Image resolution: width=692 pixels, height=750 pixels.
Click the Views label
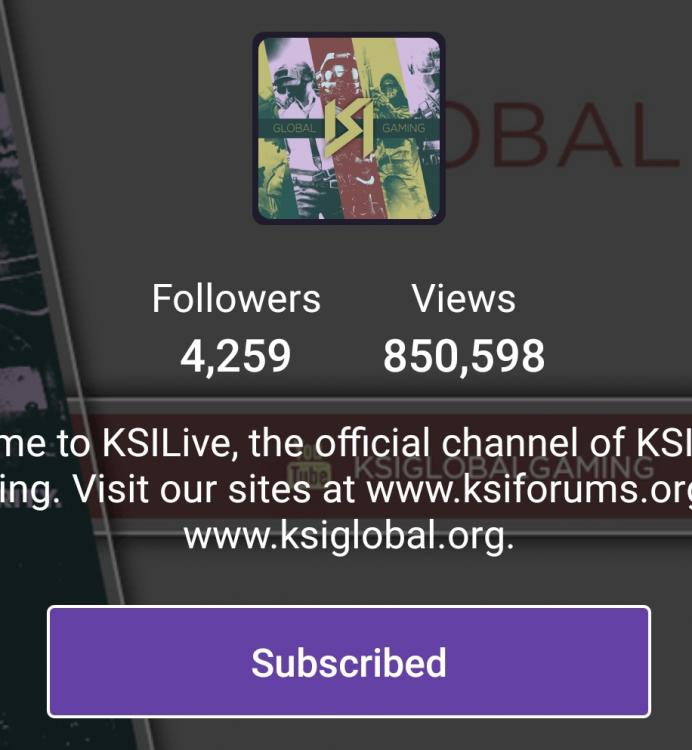[464, 298]
